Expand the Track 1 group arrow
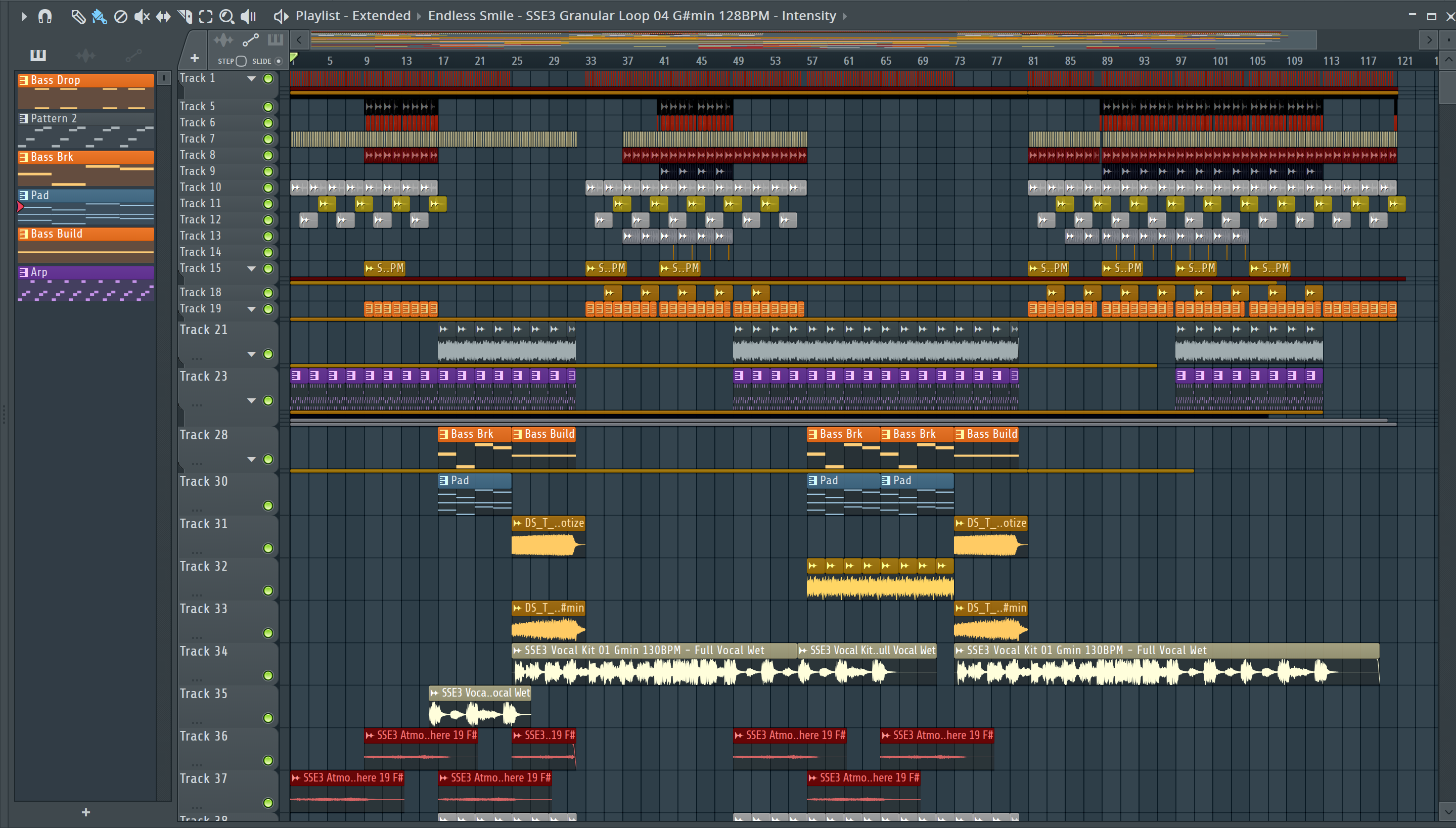The image size is (1456, 828). (251, 78)
